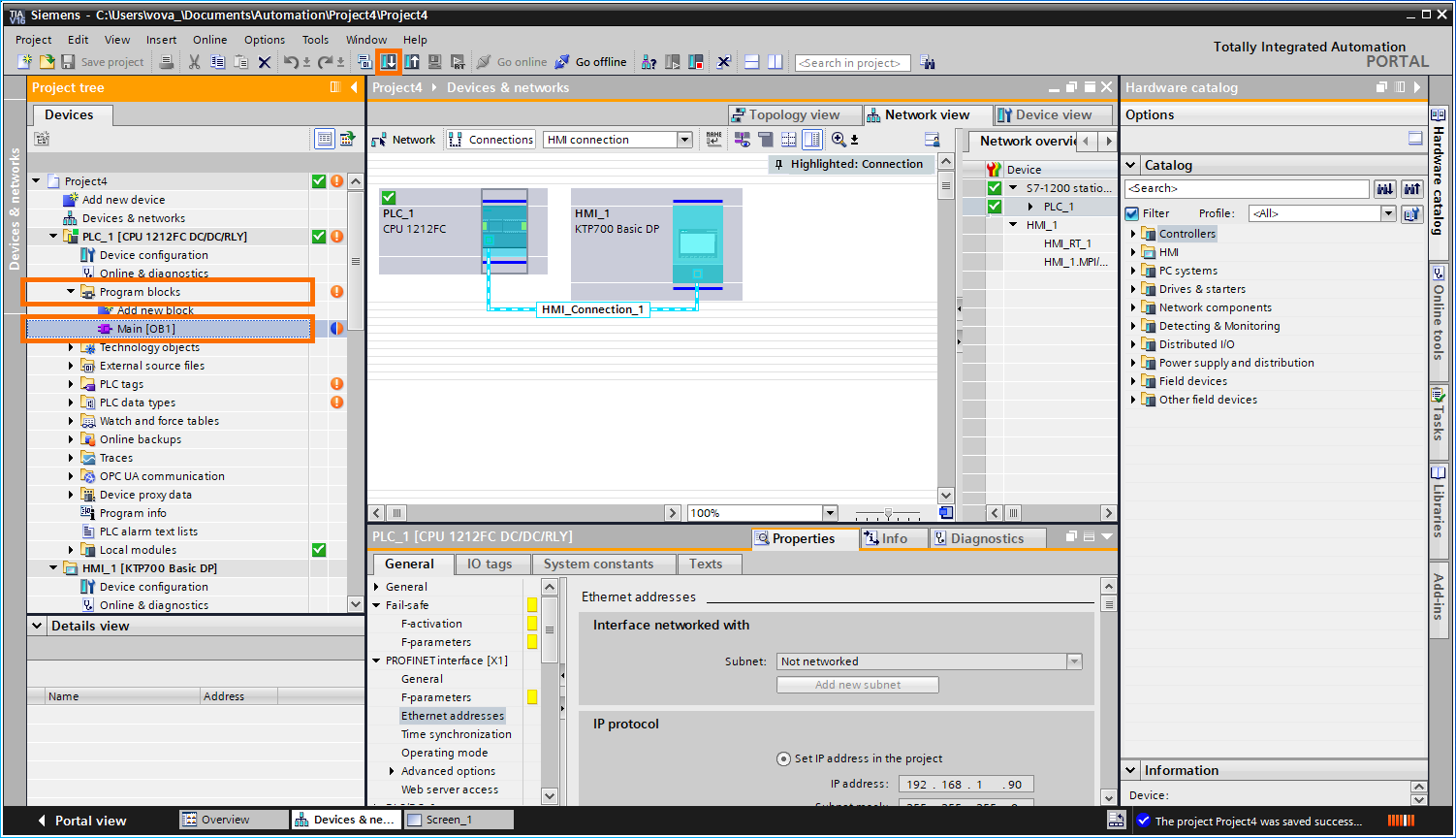Screen dimensions: 1456x838
Task: Select the Connections mode icon
Action: click(x=491, y=139)
